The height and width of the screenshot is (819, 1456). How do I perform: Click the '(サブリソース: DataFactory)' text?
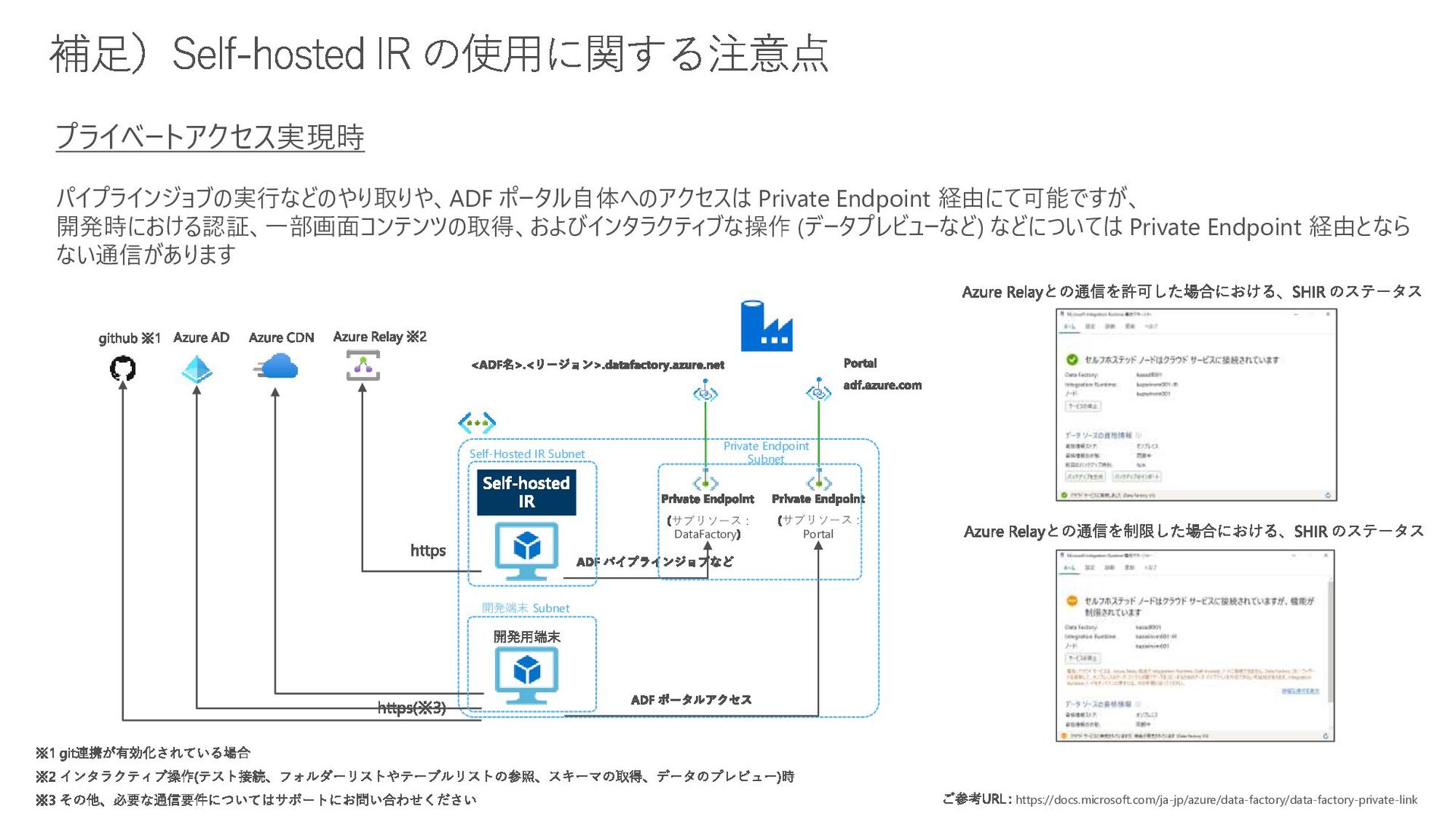pyautogui.click(x=708, y=527)
